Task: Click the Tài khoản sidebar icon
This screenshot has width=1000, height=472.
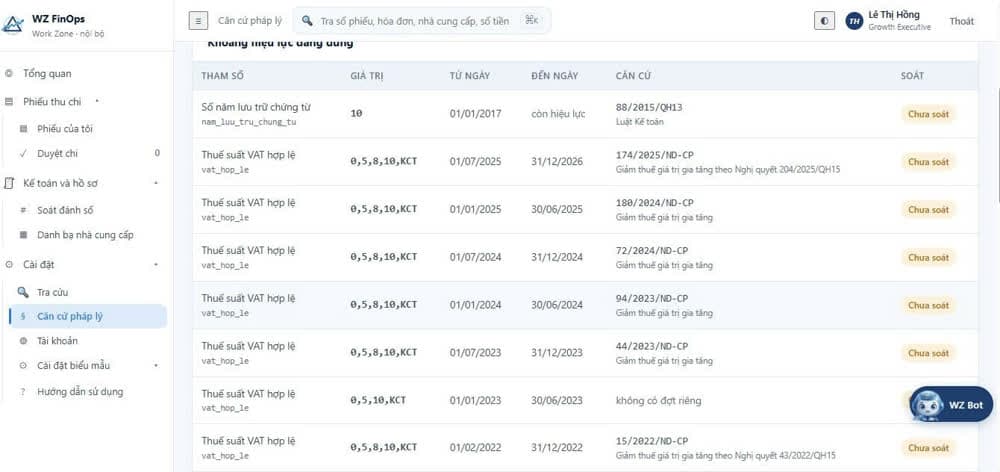Action: tap(24, 341)
